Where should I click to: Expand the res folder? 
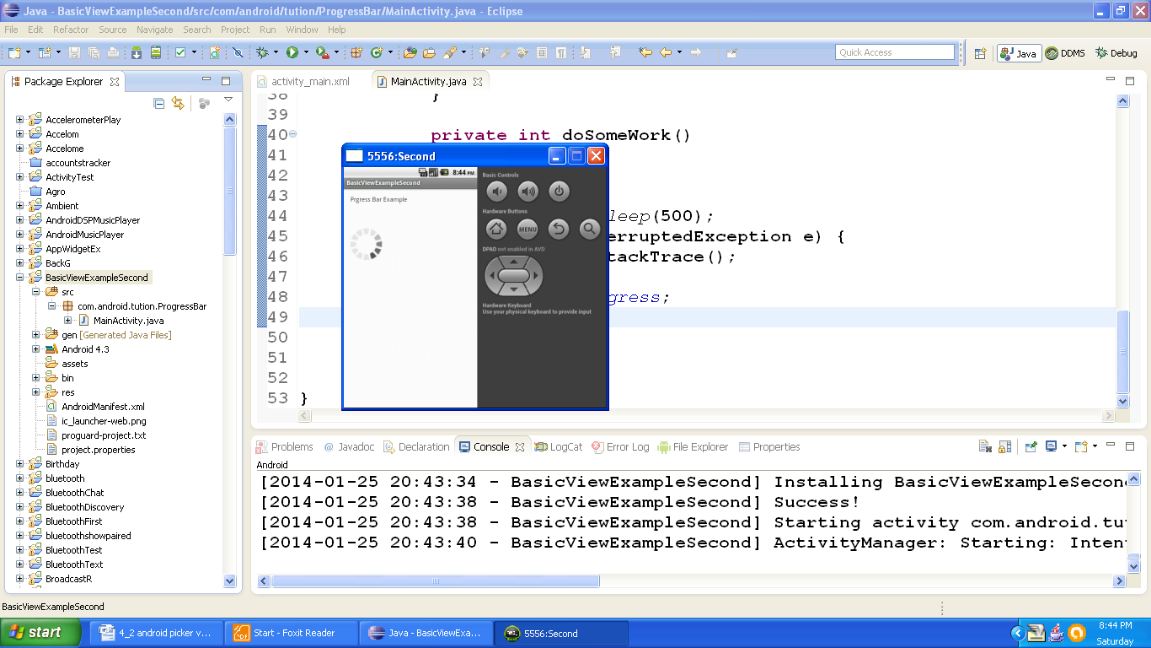[x=36, y=392]
